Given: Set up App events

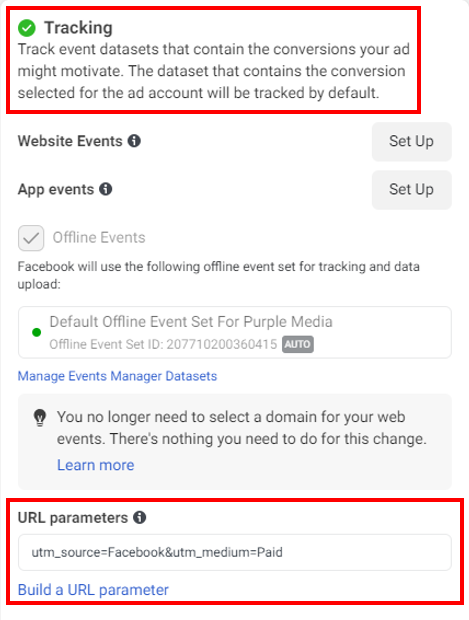Looking at the screenshot, I should (x=411, y=190).
